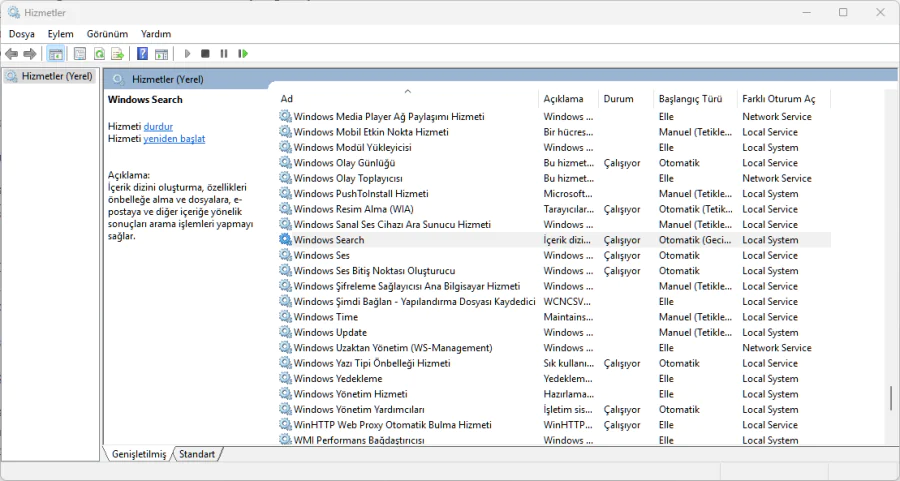Select Windows PushToInstall Hizmeti row
900x481 pixels.
click(361, 194)
